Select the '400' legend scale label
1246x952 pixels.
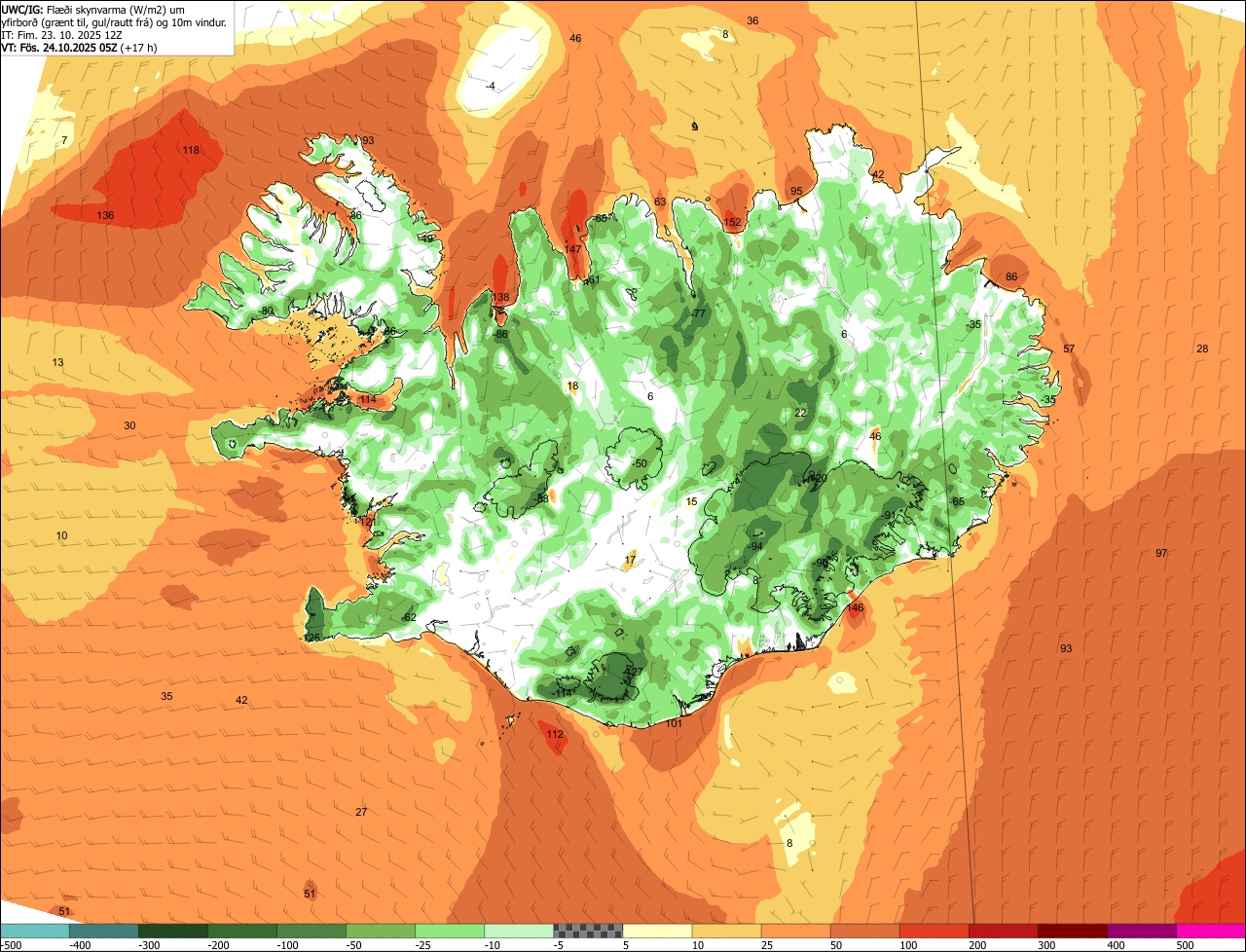click(1118, 945)
